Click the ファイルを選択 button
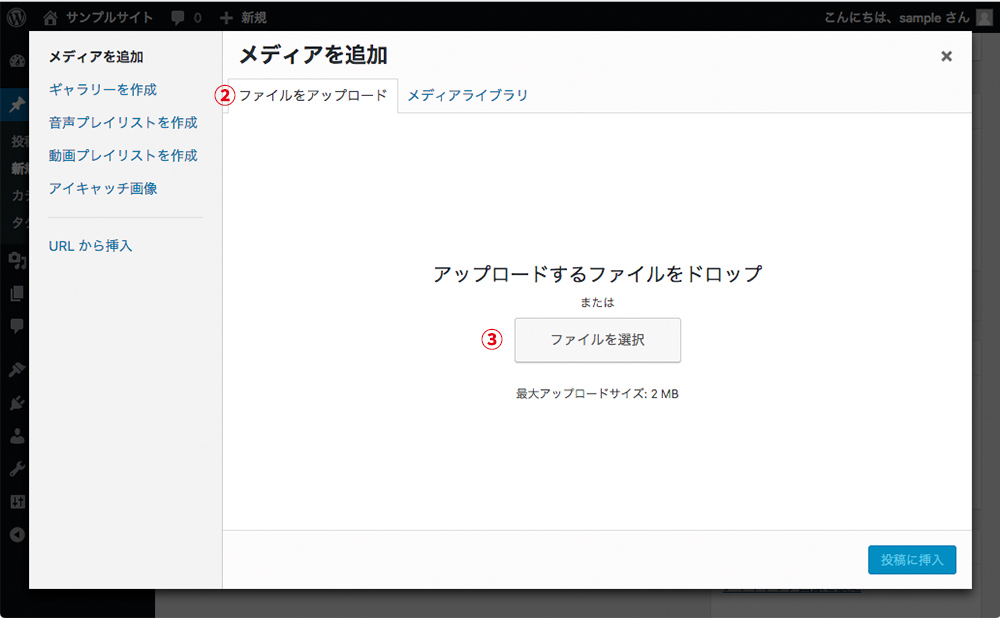 (597, 340)
